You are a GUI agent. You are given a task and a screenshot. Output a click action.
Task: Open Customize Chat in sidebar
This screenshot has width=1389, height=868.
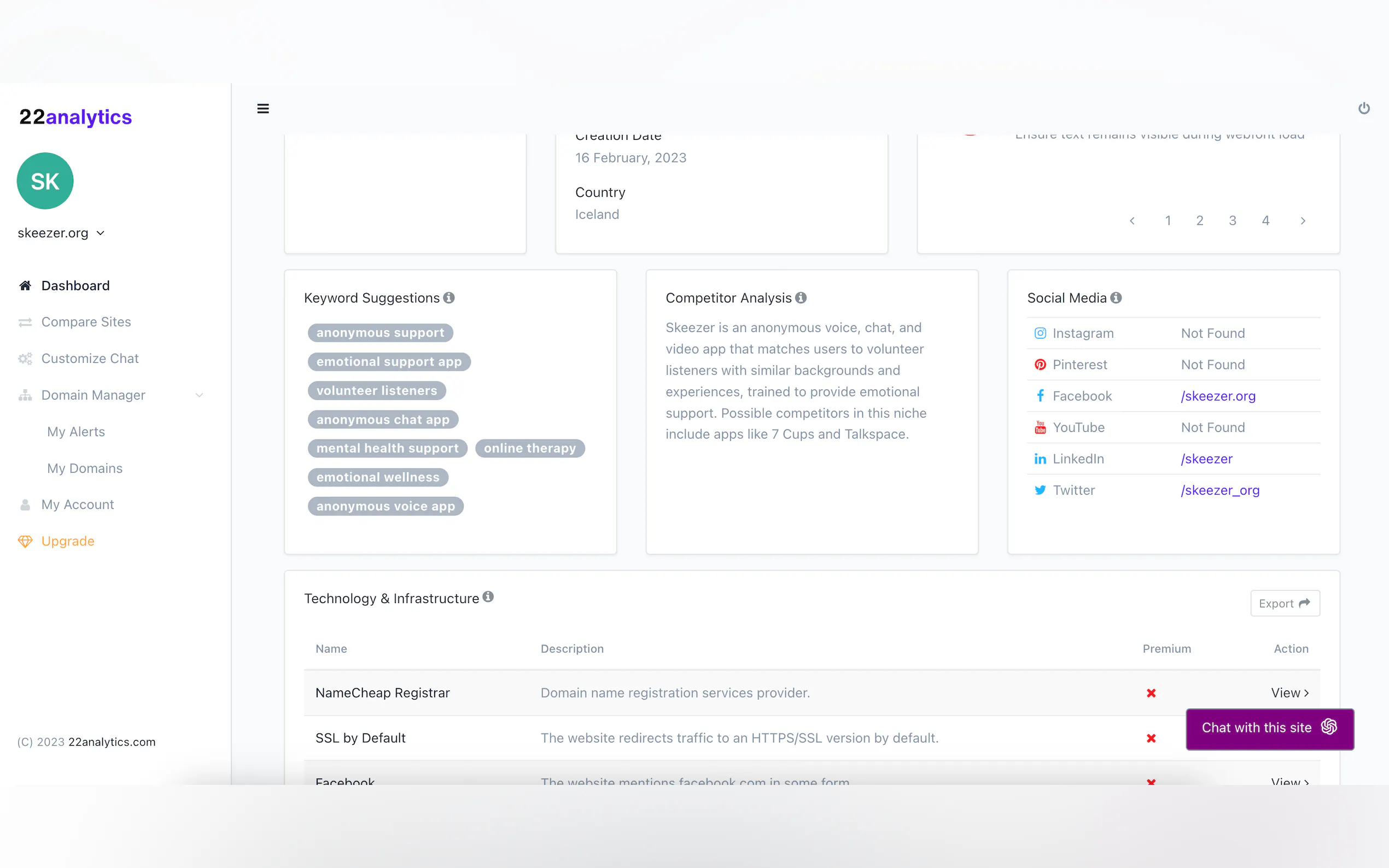coord(90,358)
